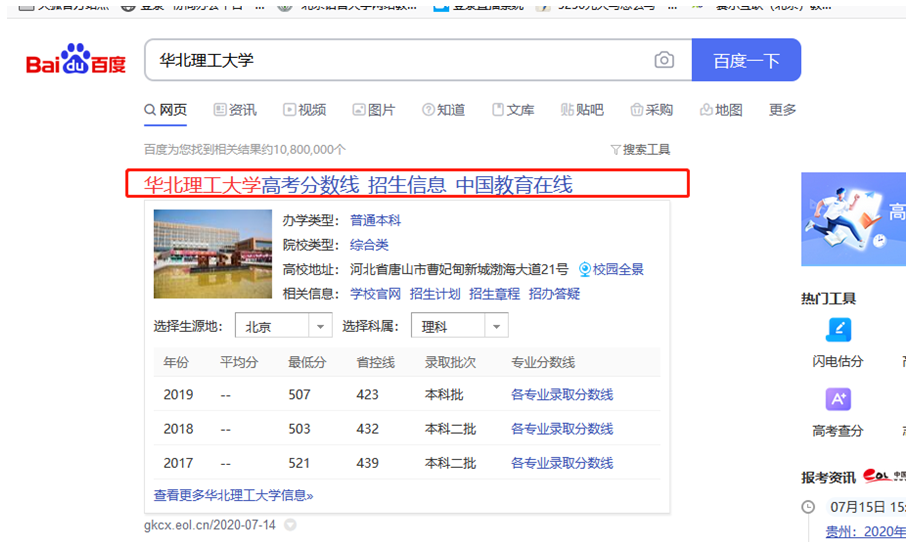Switch to the 视频 tab
The width and height of the screenshot is (910, 542).
coord(305,110)
